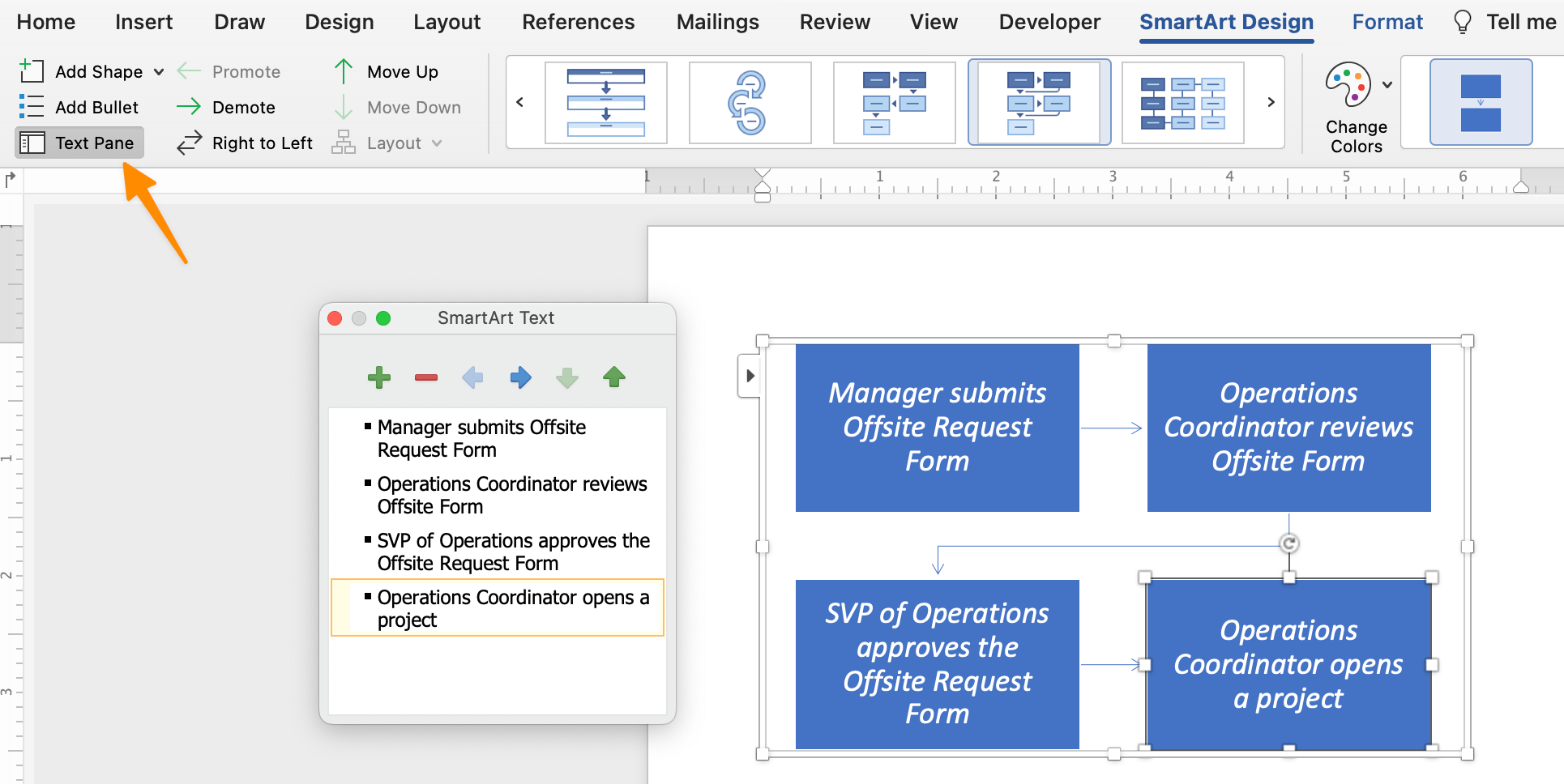Select the Cycle layout thumbnail
The image size is (1564, 784).
[x=750, y=102]
